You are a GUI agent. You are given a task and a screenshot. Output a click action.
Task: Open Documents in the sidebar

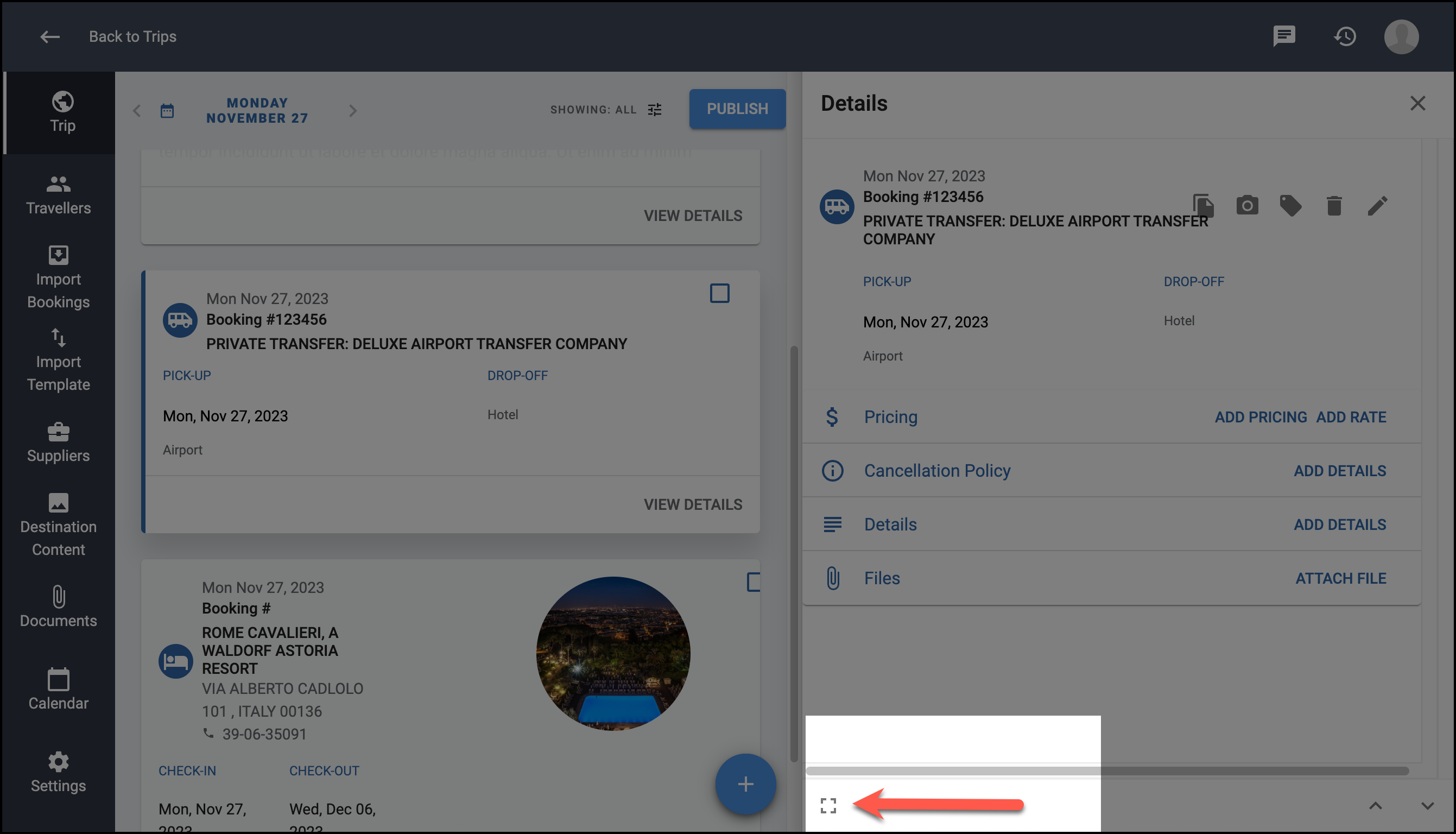pyautogui.click(x=59, y=607)
